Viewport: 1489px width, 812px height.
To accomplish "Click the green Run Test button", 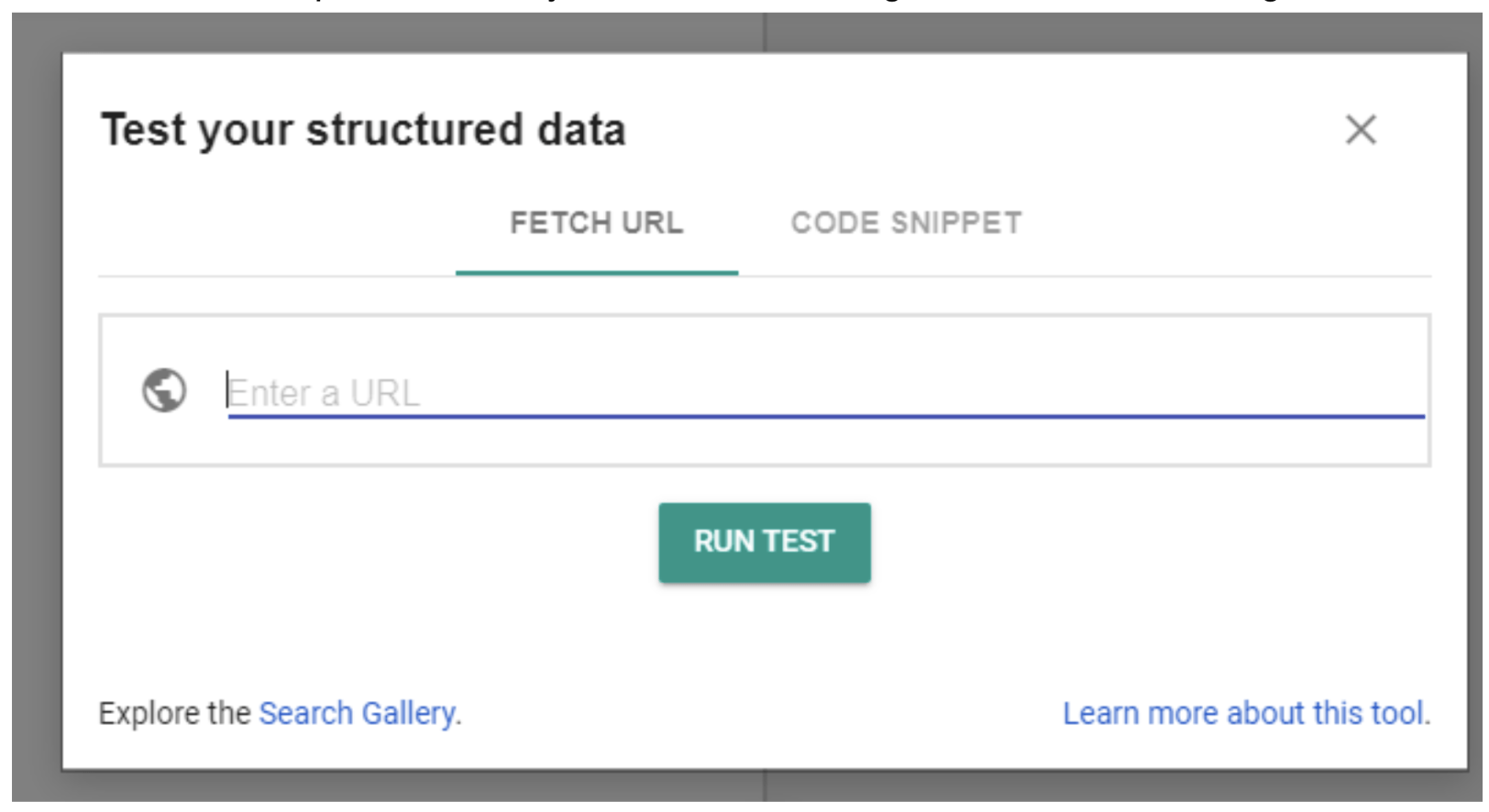I will 765,542.
